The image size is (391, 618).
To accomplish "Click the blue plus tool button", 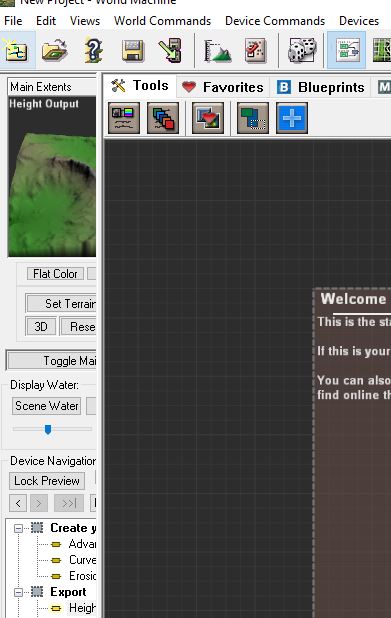I will click(x=292, y=118).
